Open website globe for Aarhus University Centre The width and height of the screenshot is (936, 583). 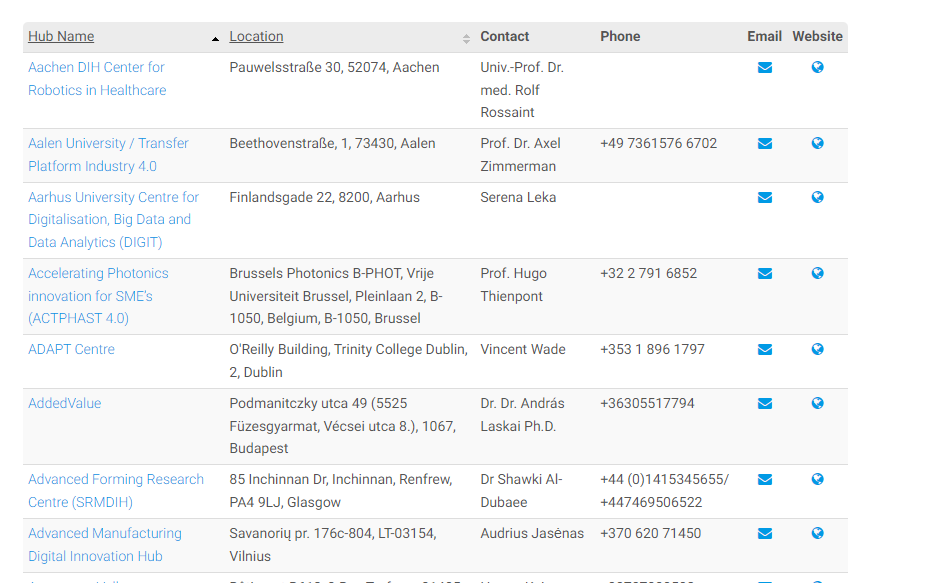(817, 198)
